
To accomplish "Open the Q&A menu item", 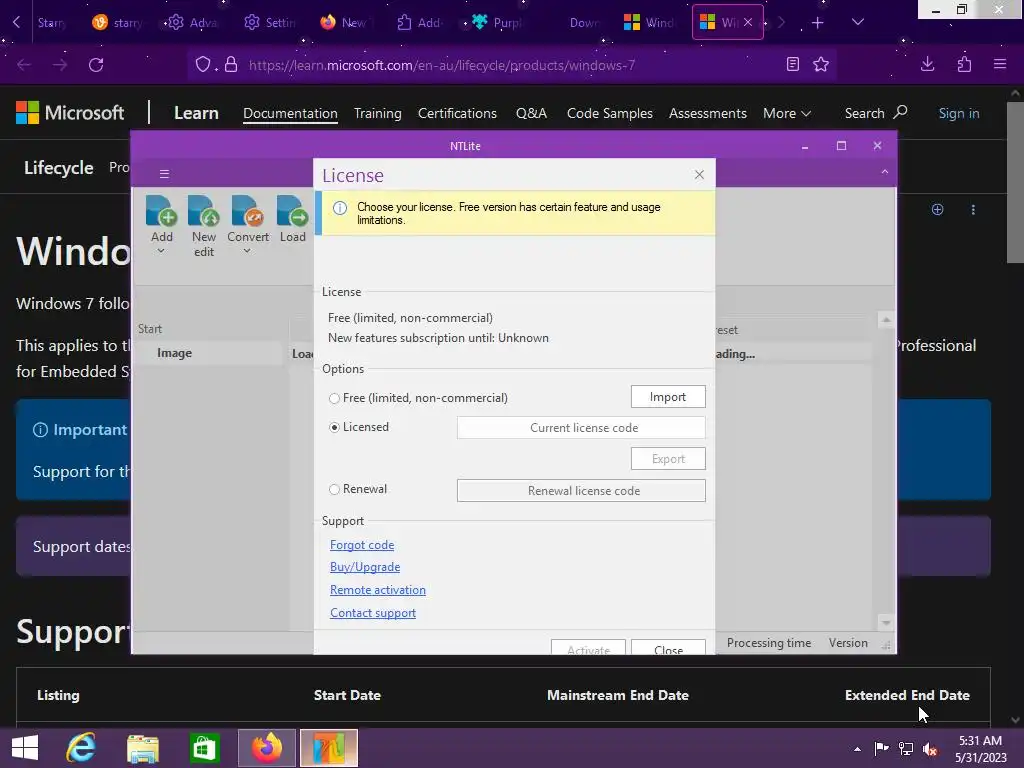I will click(531, 114).
